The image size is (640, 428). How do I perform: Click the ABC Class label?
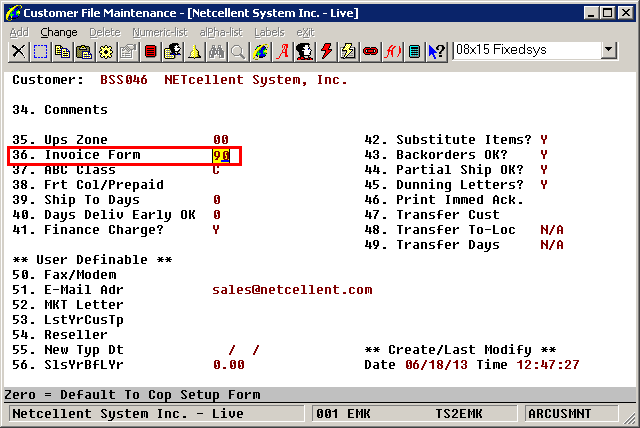[80, 170]
